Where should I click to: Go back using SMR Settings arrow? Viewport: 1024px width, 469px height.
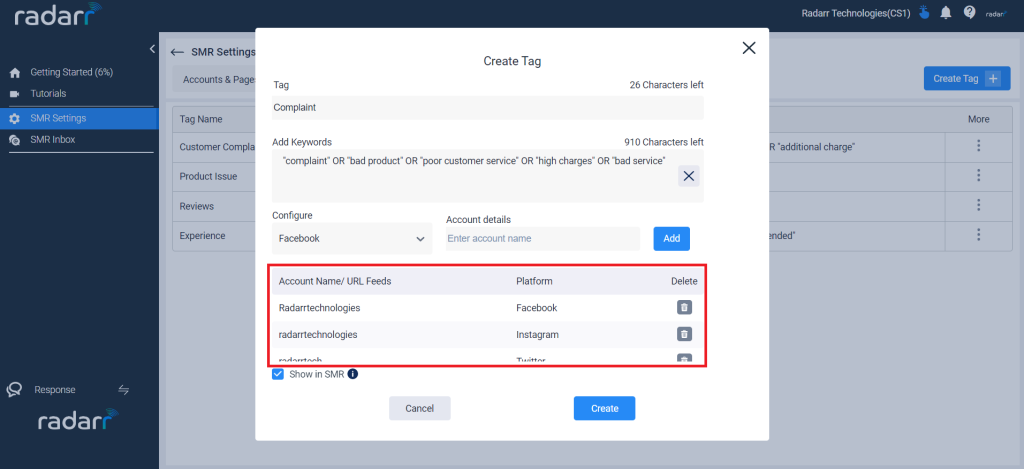click(176, 52)
